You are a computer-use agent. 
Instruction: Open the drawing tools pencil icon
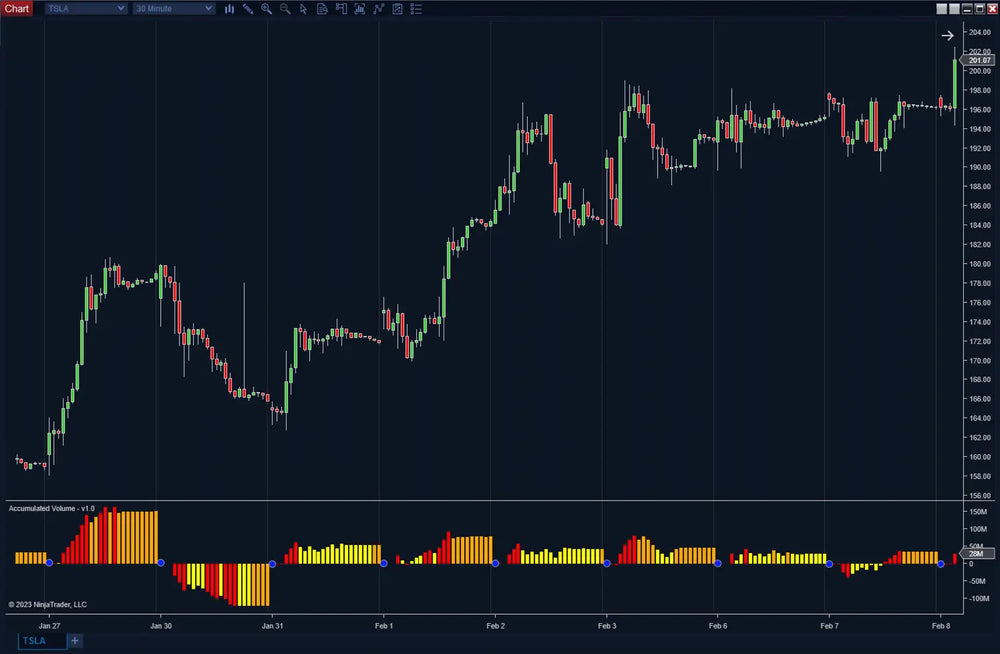(x=248, y=8)
